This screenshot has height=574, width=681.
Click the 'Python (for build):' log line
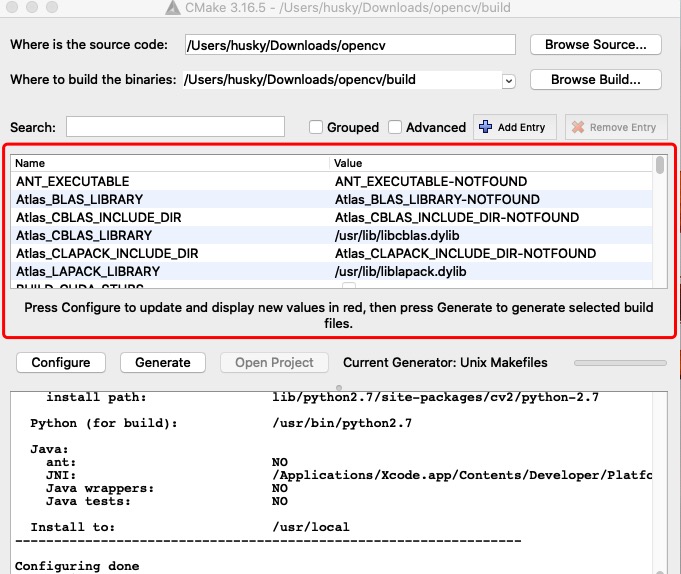point(104,423)
